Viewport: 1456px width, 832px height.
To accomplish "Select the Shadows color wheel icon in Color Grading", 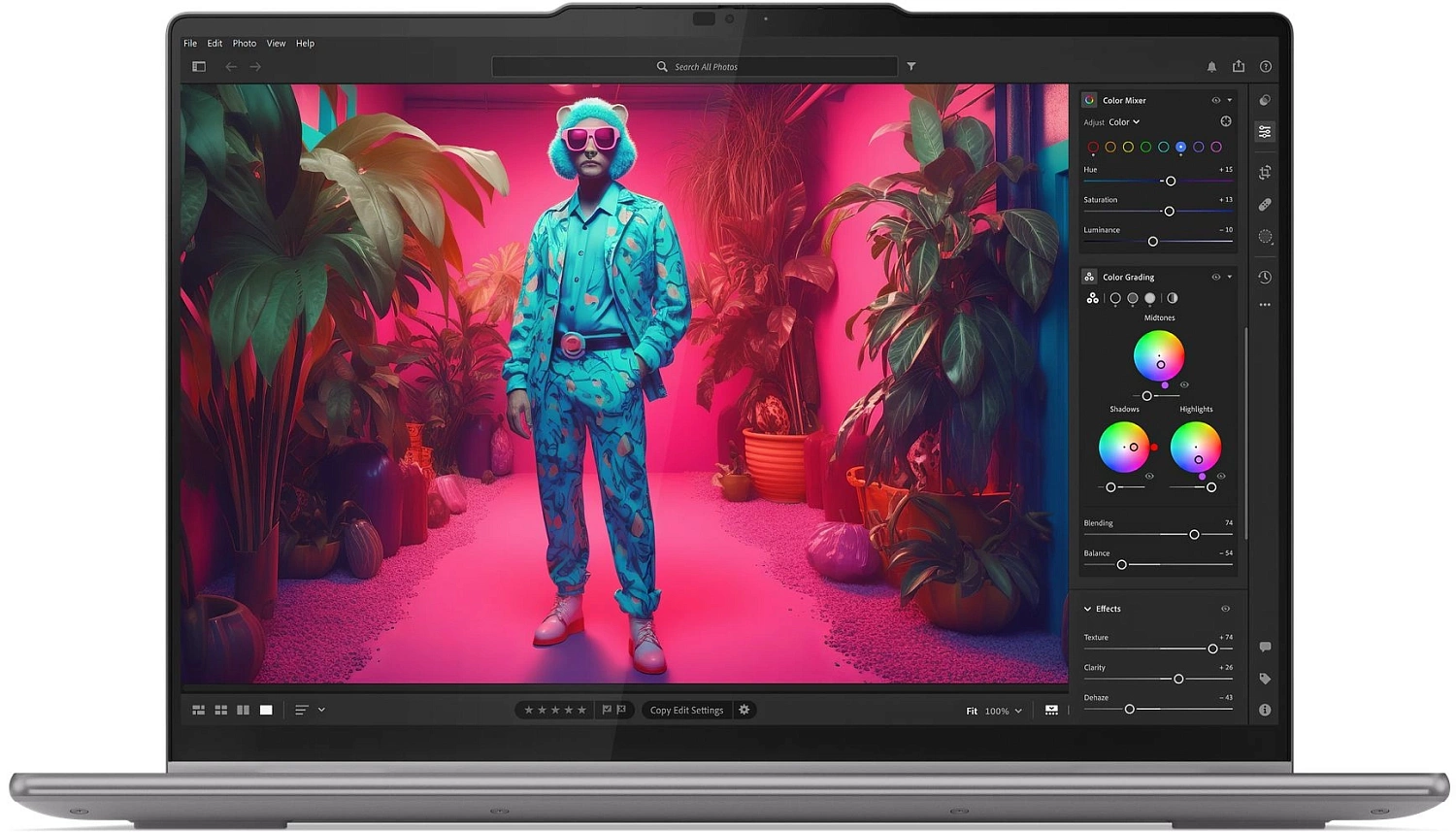I will pos(1114,298).
